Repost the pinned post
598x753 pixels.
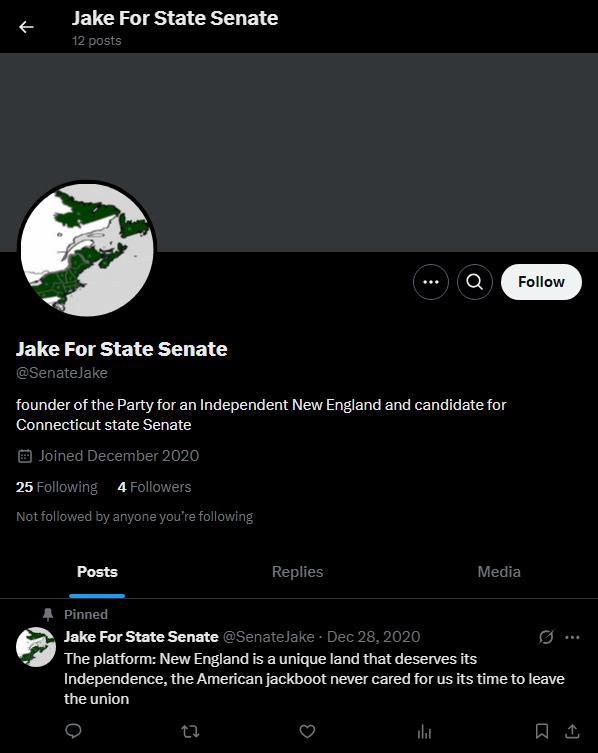[x=190, y=731]
